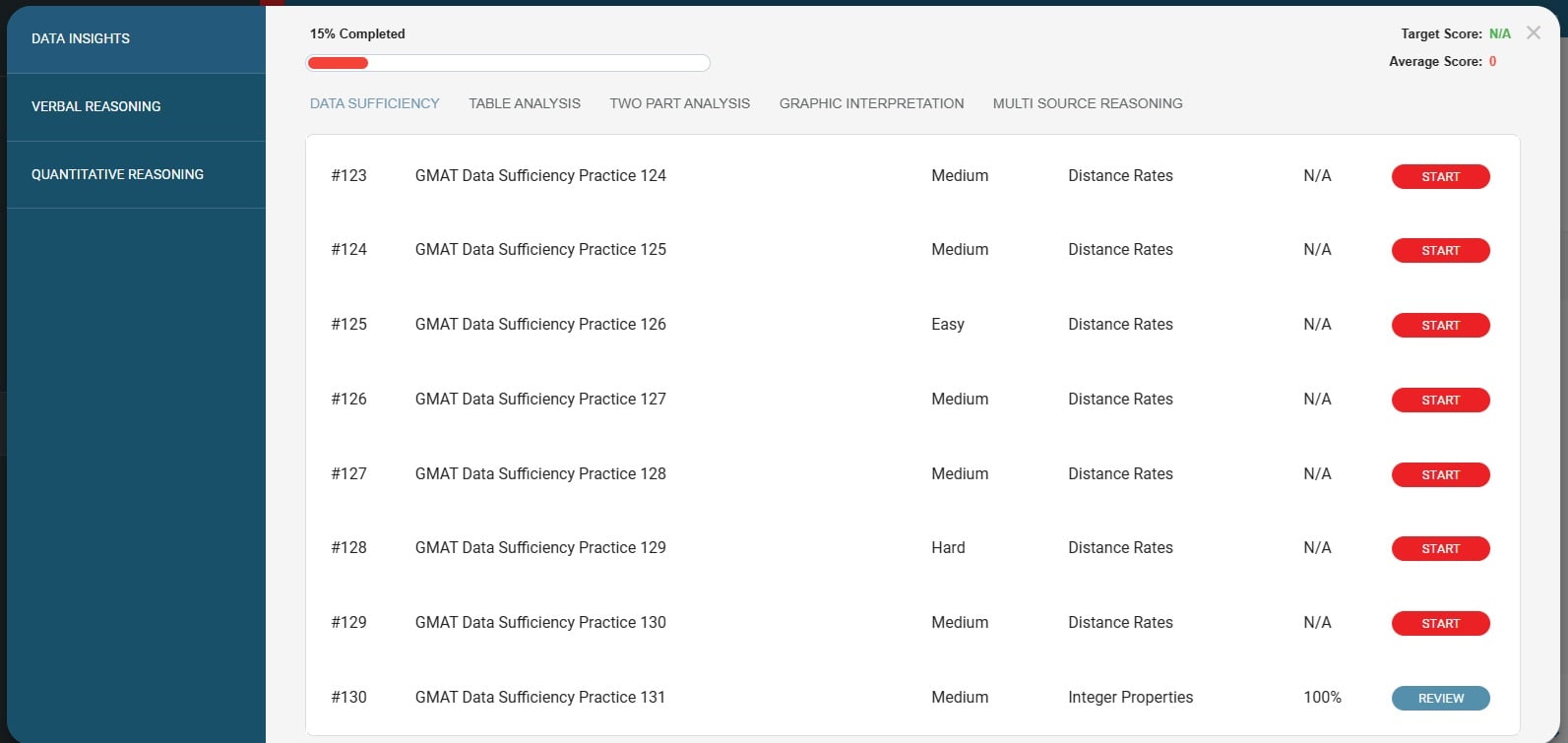This screenshot has height=743, width=1568.
Task: Open the Graphic Interpretation tab
Action: click(871, 103)
